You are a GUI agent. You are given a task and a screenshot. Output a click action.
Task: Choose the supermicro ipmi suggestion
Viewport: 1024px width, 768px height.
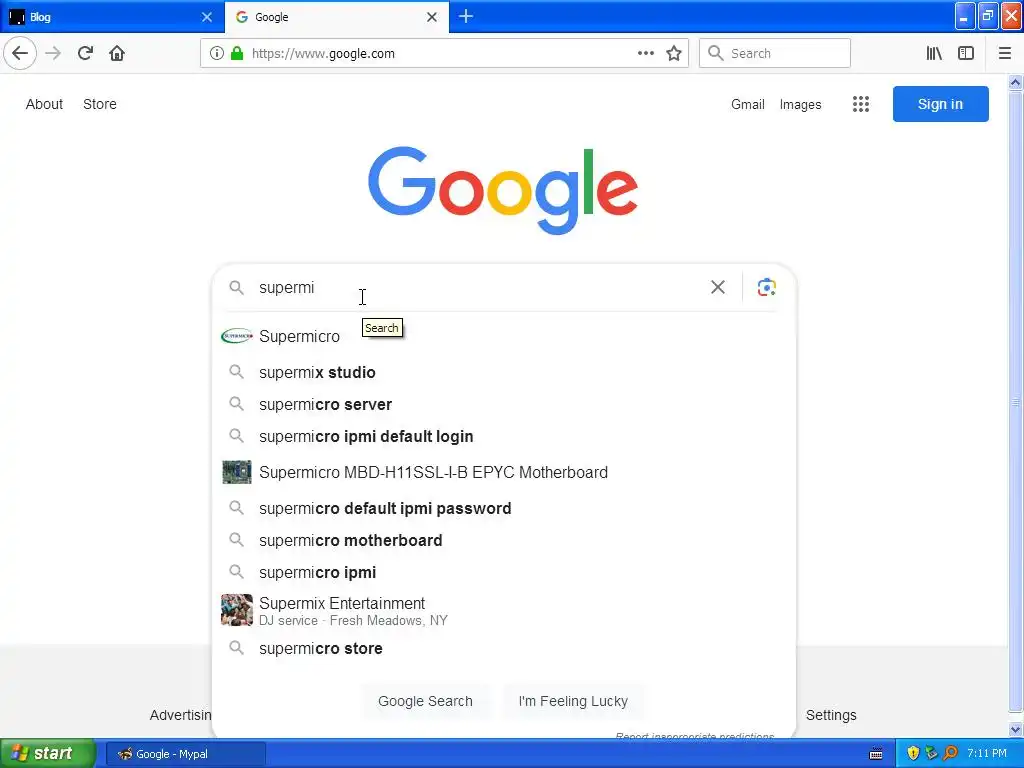coord(504,572)
